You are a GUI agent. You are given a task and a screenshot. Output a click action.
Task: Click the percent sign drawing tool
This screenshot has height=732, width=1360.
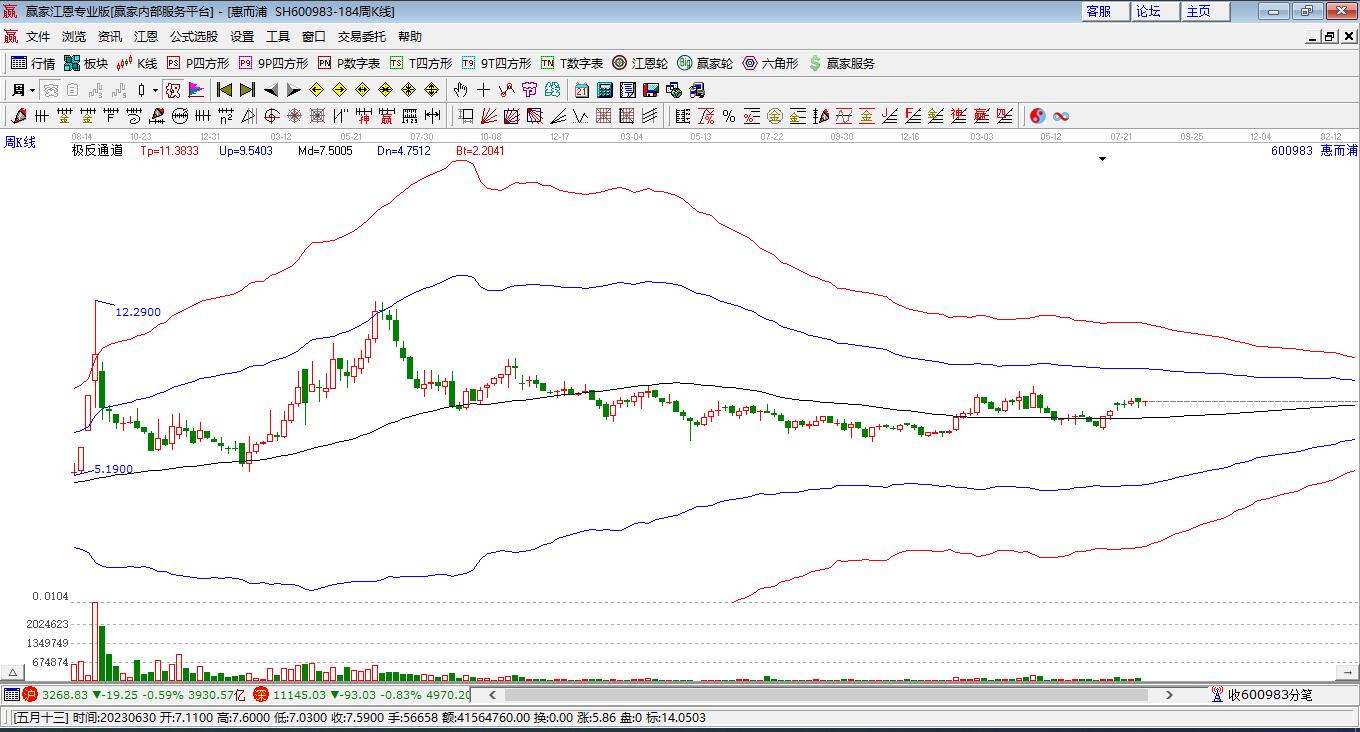[729, 116]
